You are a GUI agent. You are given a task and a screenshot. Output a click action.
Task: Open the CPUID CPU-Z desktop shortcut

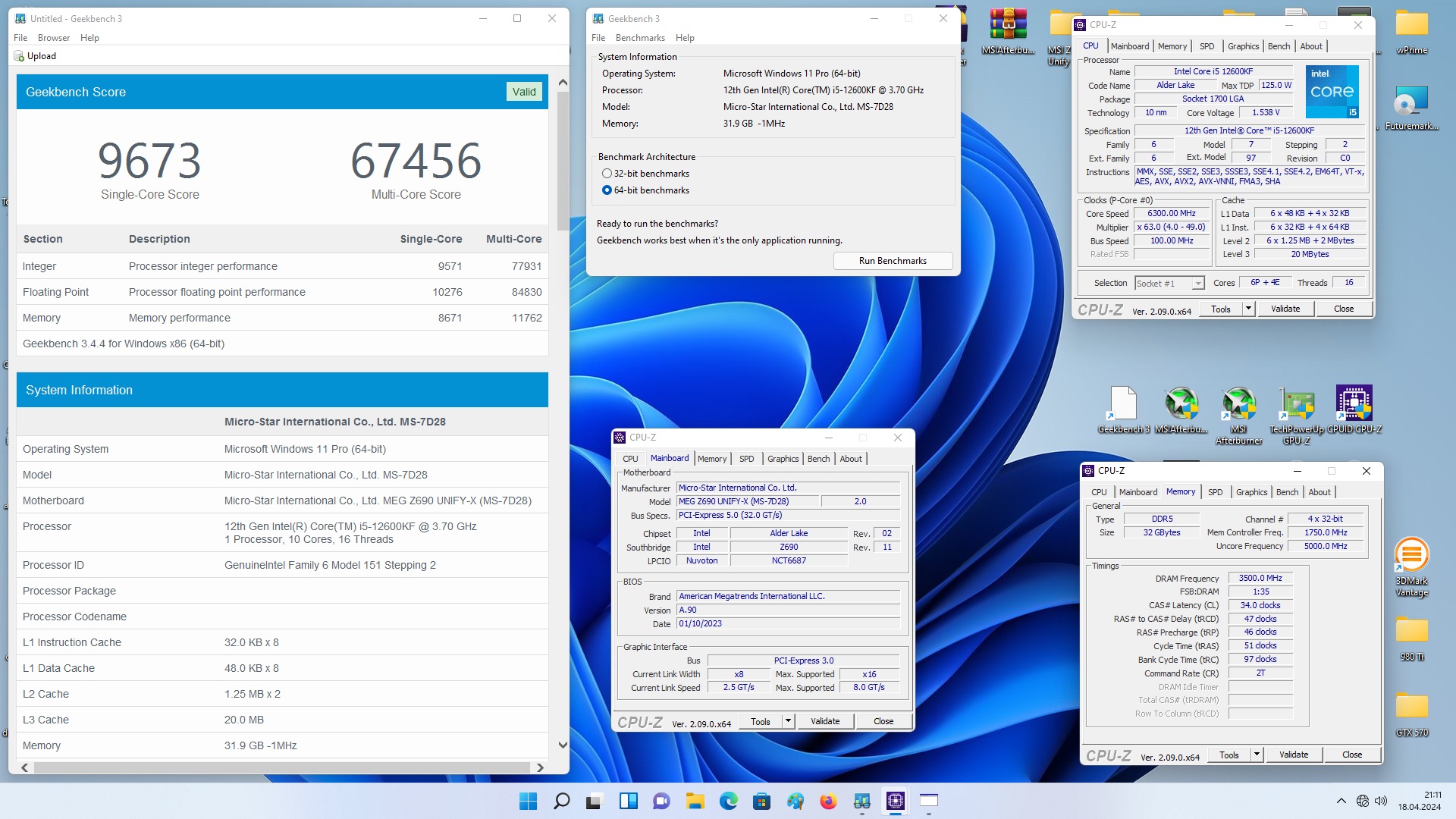(1354, 409)
